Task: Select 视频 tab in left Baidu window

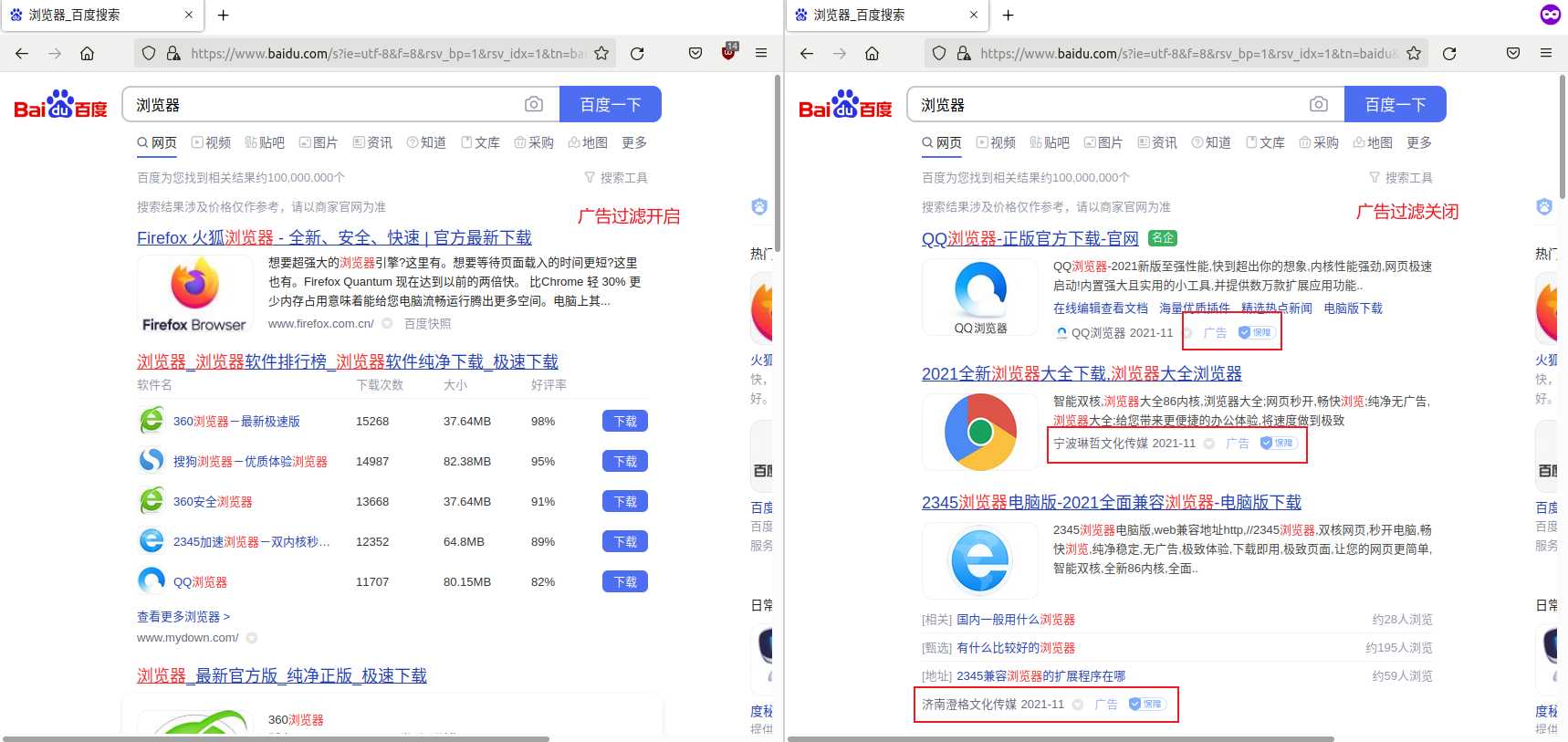Action: (x=211, y=142)
